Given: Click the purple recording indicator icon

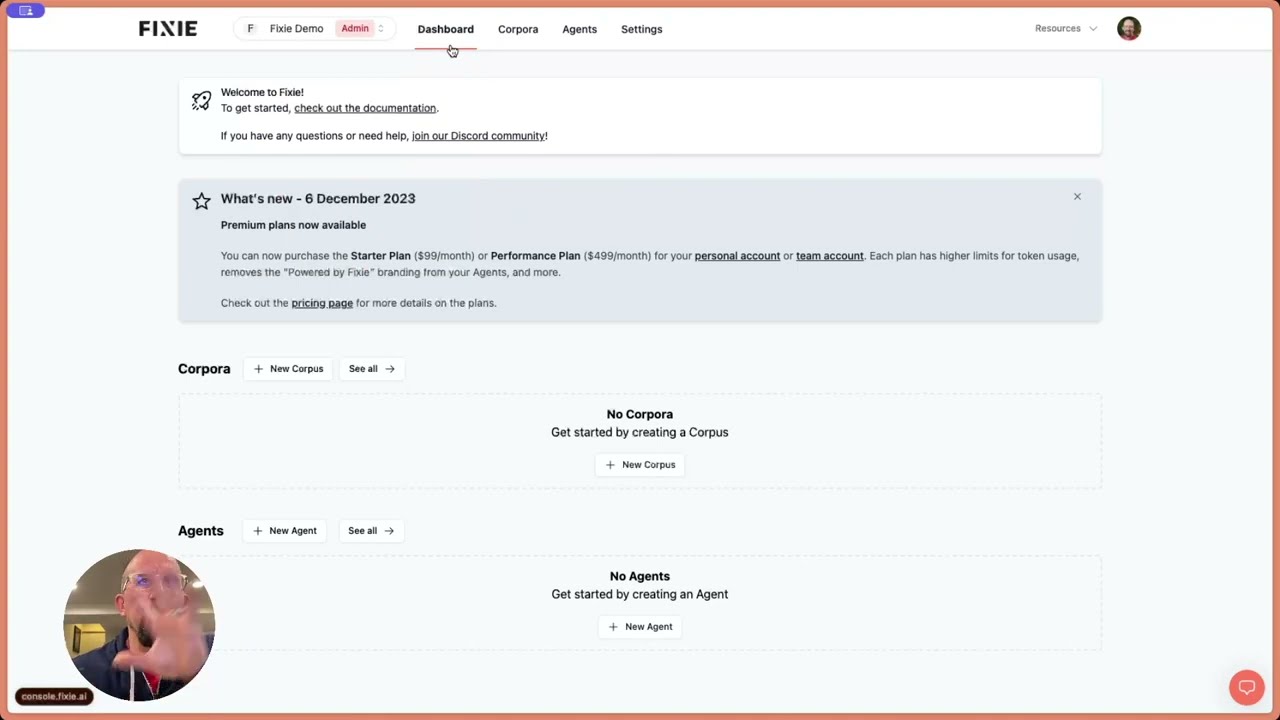Looking at the screenshot, I should click(26, 10).
